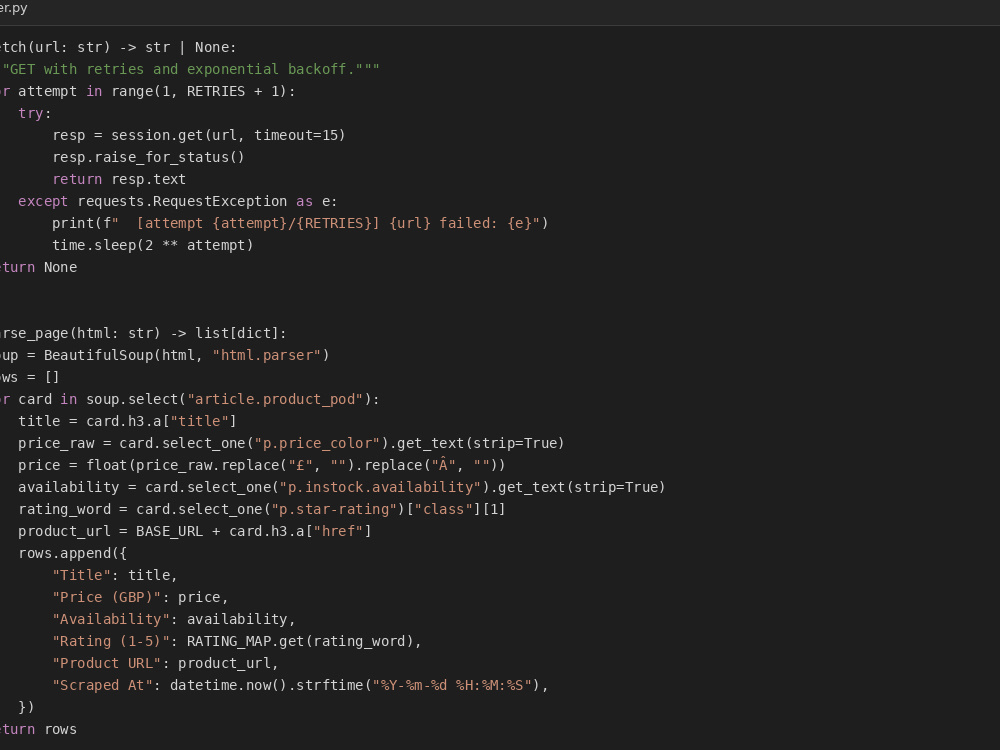Click 'BASE_URL' in product_url assignment
This screenshot has height=750, width=1000.
tap(170, 531)
